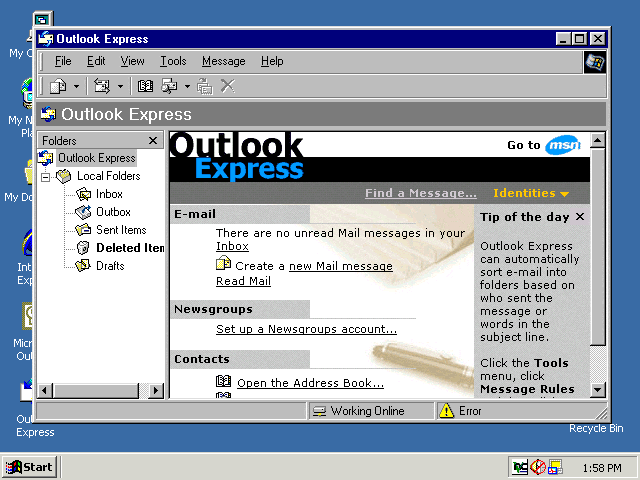Click the New Mail toolbar icon

click(58, 86)
